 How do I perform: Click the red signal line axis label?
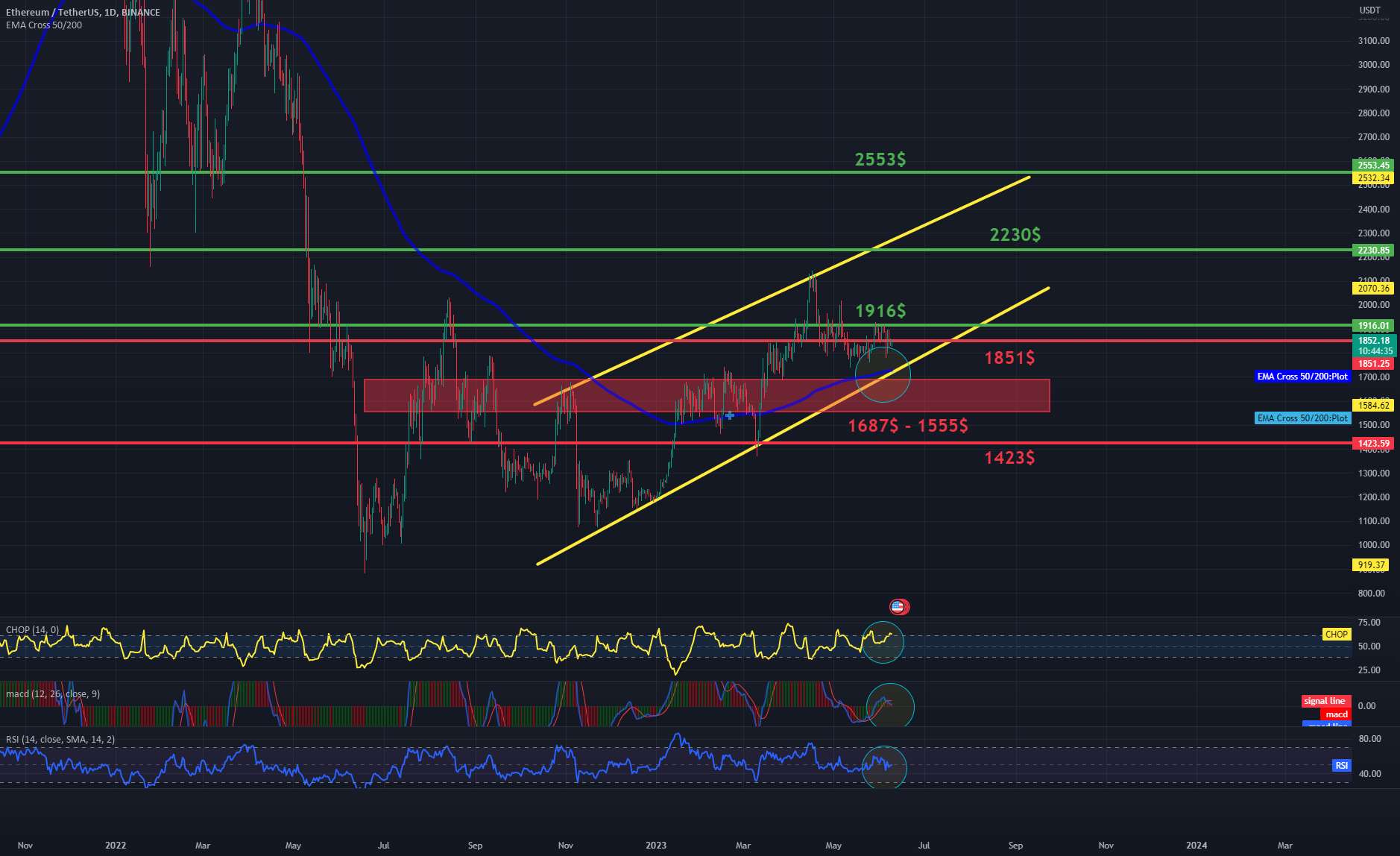pyautogui.click(x=1325, y=701)
